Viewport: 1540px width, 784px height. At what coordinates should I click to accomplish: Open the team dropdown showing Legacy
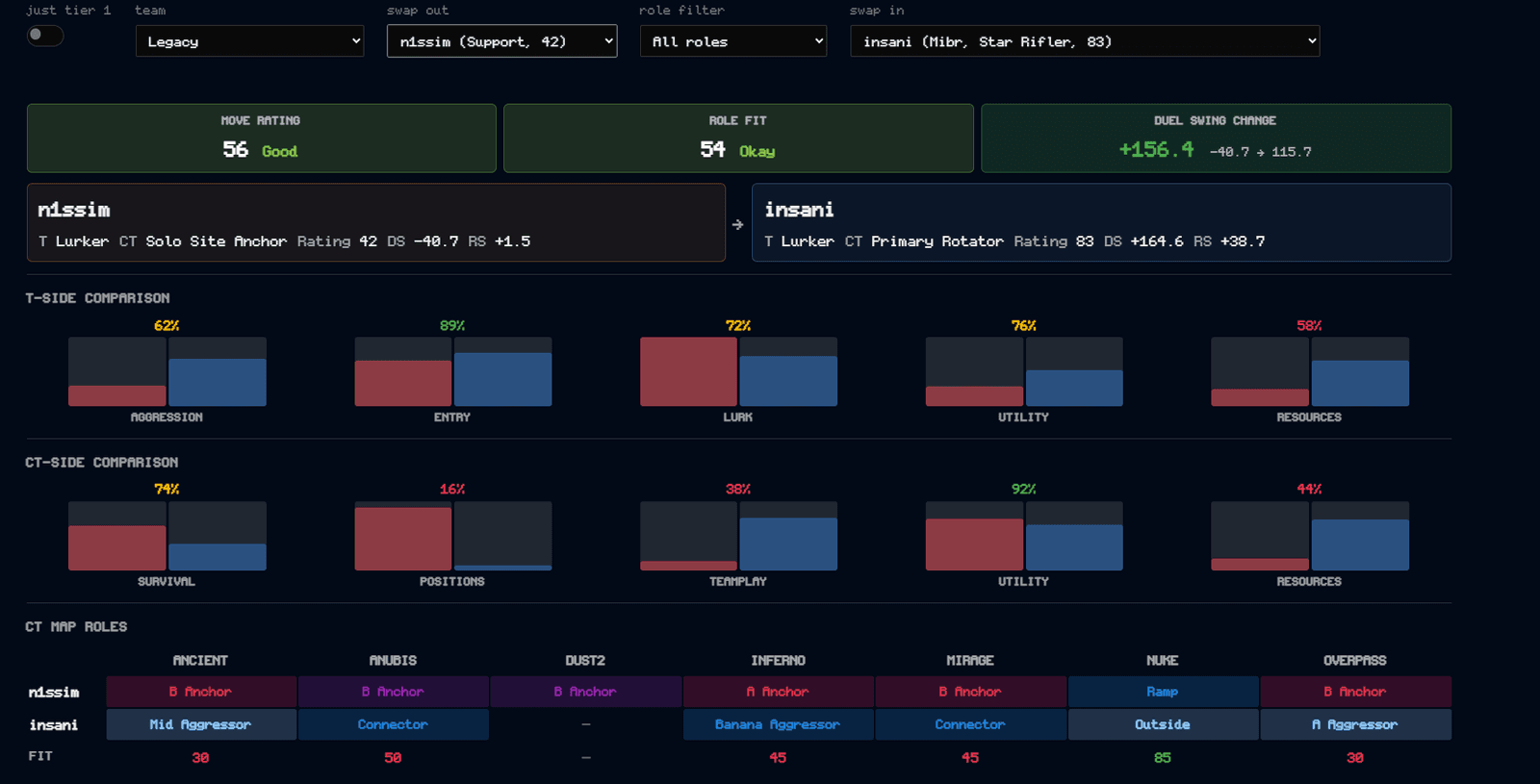point(250,41)
